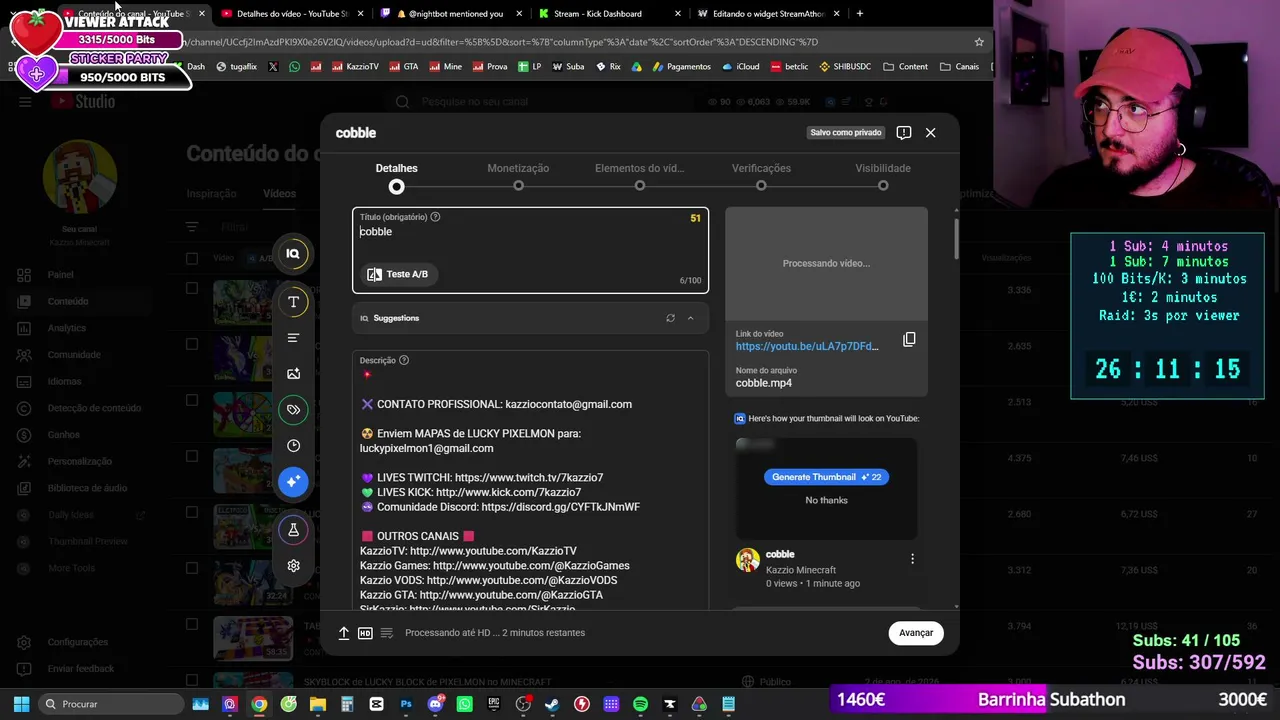Image resolution: width=1280 pixels, height=720 pixels.
Task: Close the cobble upload dialog
Action: pos(930,133)
